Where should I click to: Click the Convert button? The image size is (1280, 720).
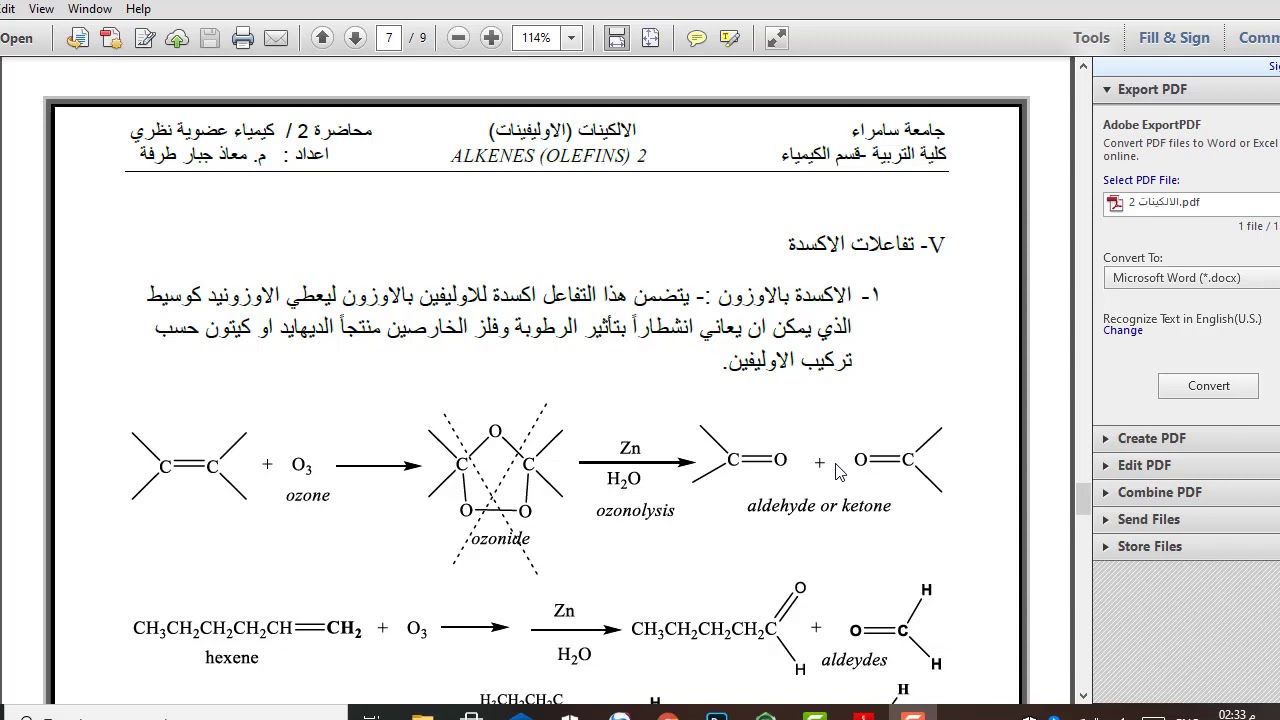pyautogui.click(x=1208, y=386)
